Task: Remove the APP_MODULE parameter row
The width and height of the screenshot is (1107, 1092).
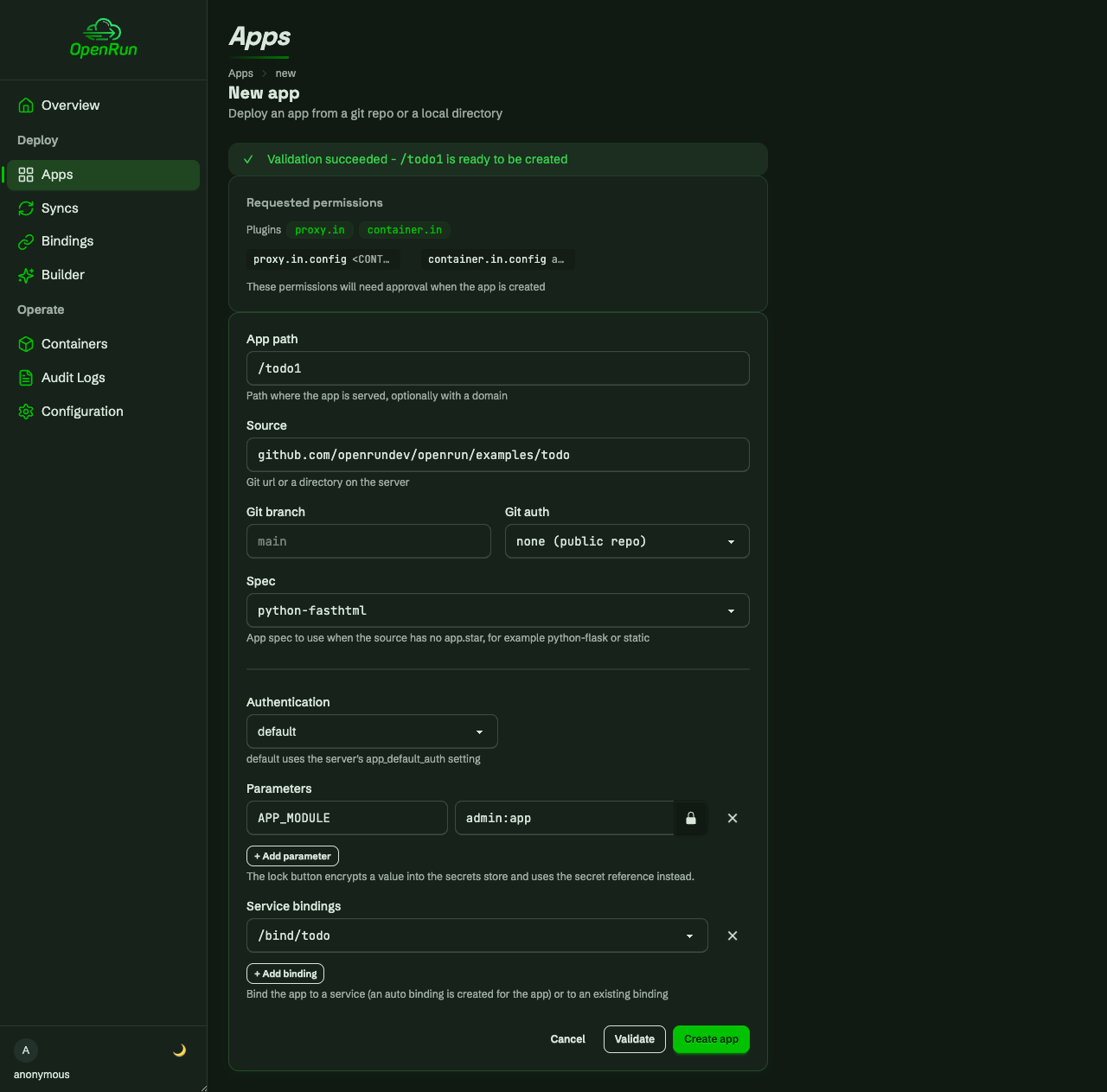Action: point(733,818)
